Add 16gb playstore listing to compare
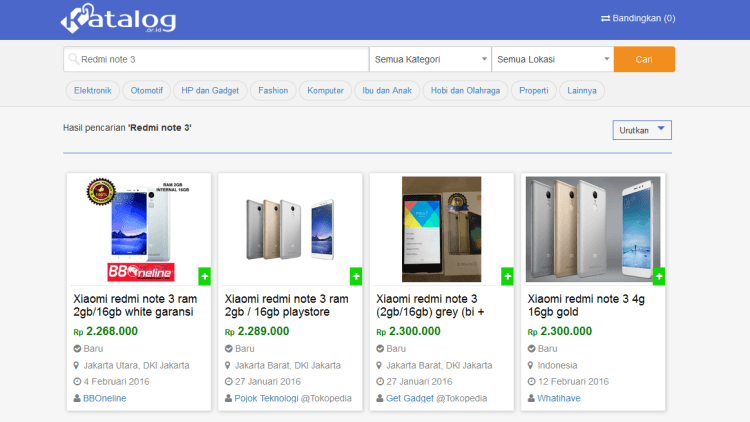 point(356,276)
